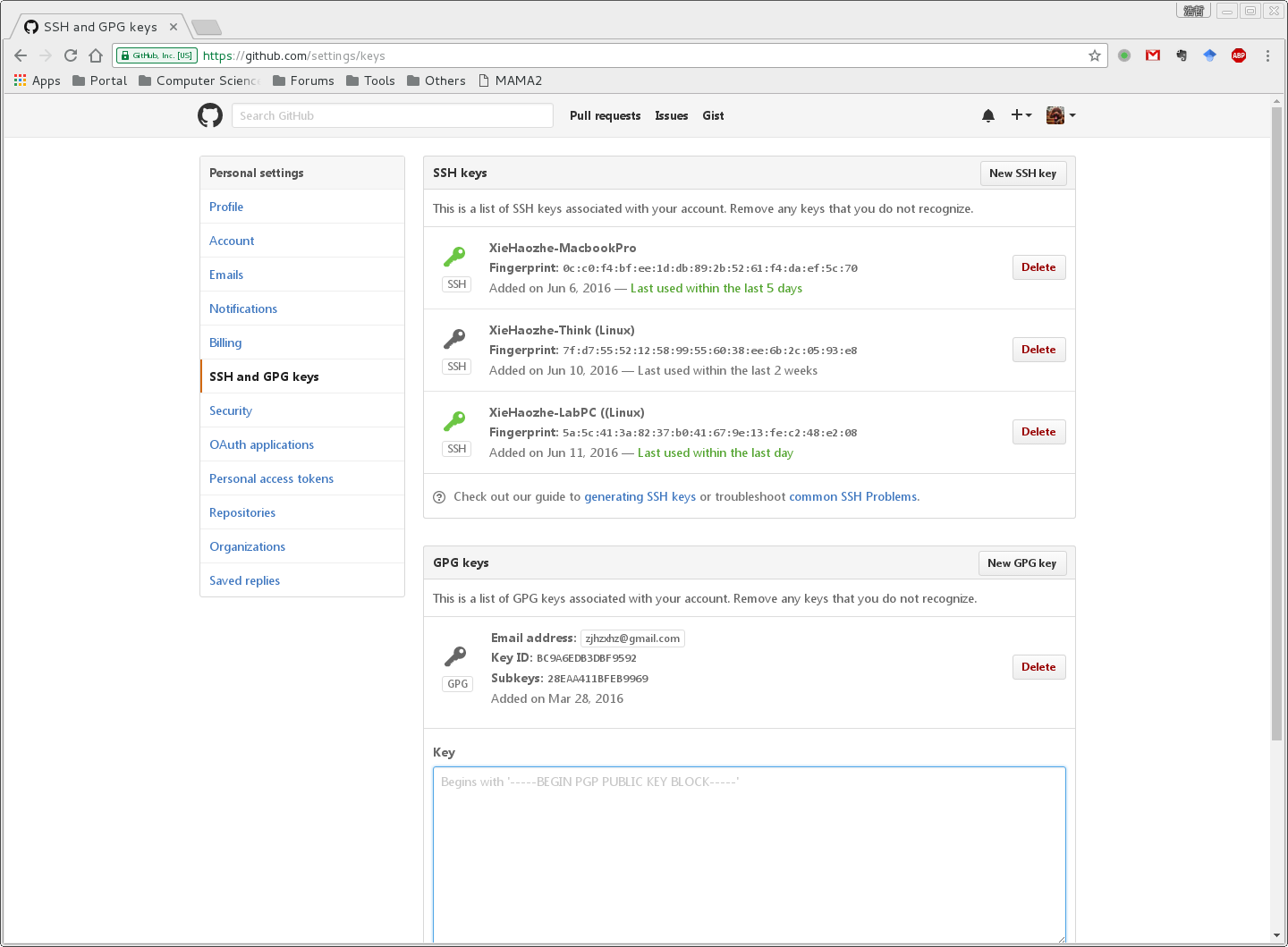Delete the XieHaozhe-MacbookPro SSH key
The height and width of the screenshot is (947, 1288).
[x=1038, y=267]
